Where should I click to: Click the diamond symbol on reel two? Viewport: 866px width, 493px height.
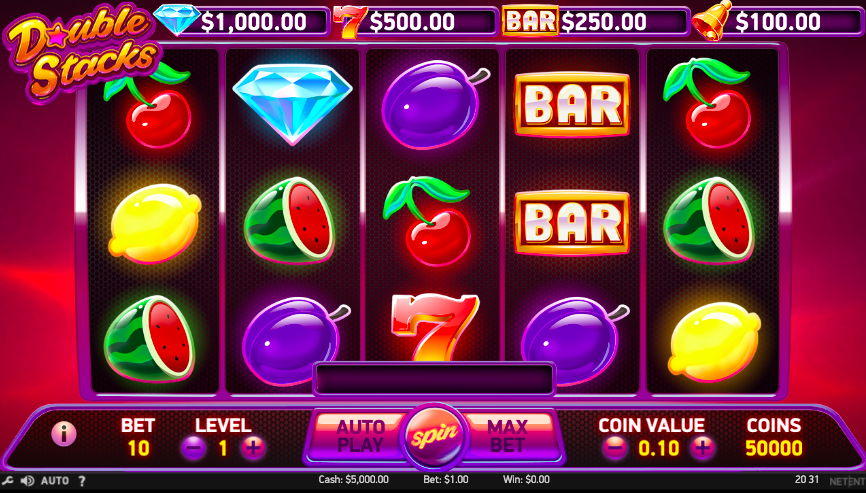pos(292,103)
